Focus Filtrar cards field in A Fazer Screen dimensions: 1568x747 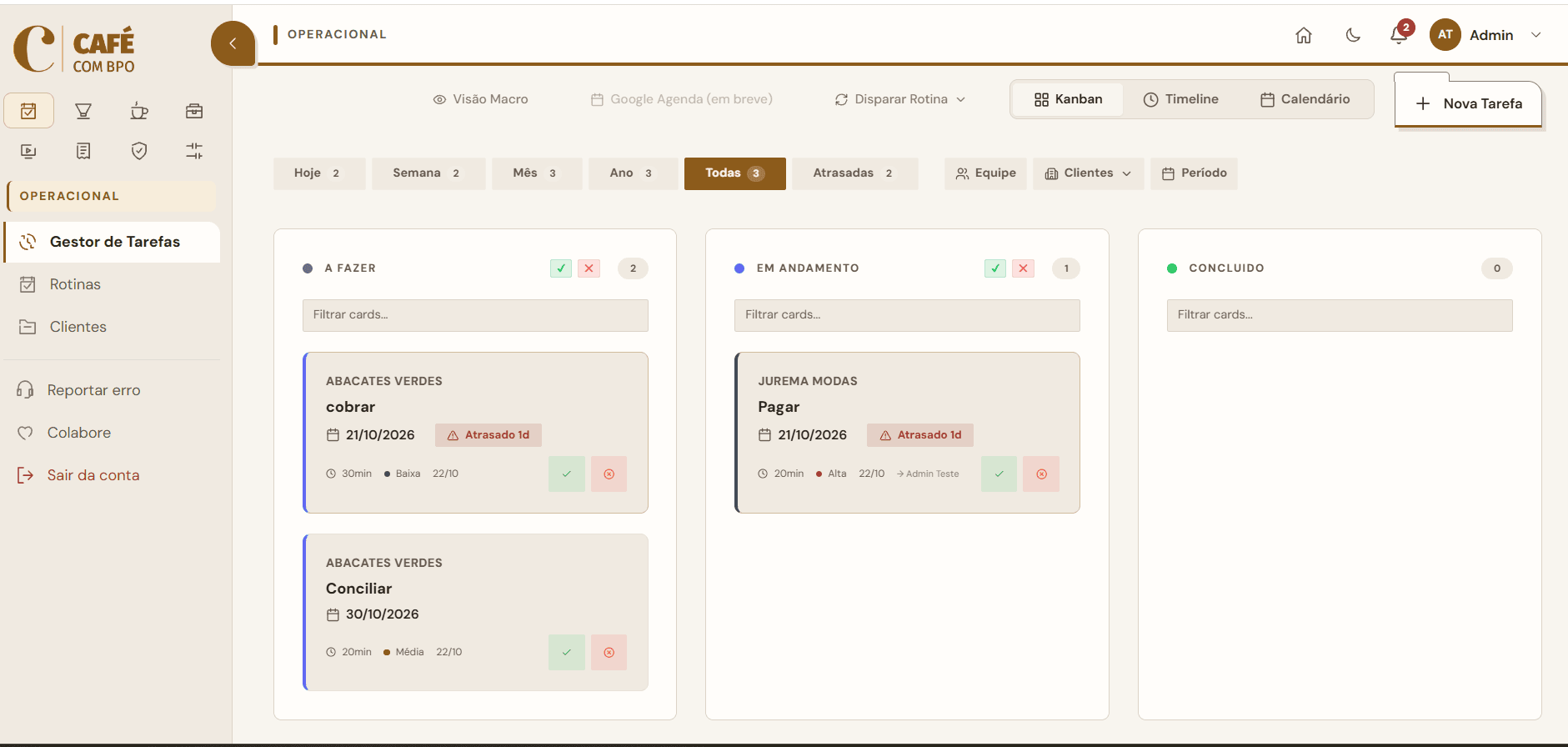475,315
